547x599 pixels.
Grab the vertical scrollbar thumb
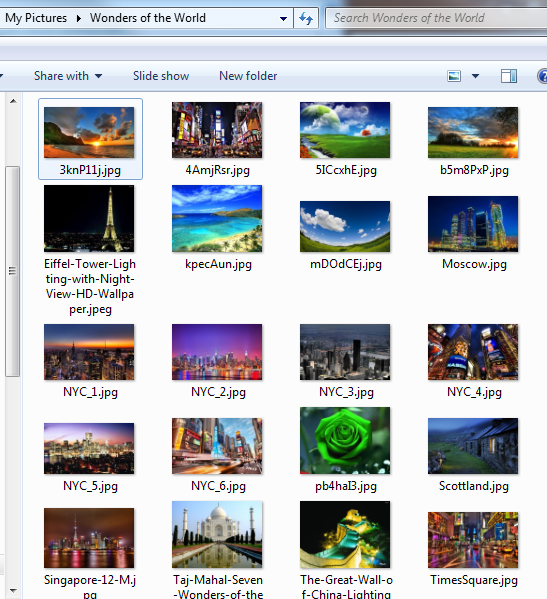pos(13,271)
